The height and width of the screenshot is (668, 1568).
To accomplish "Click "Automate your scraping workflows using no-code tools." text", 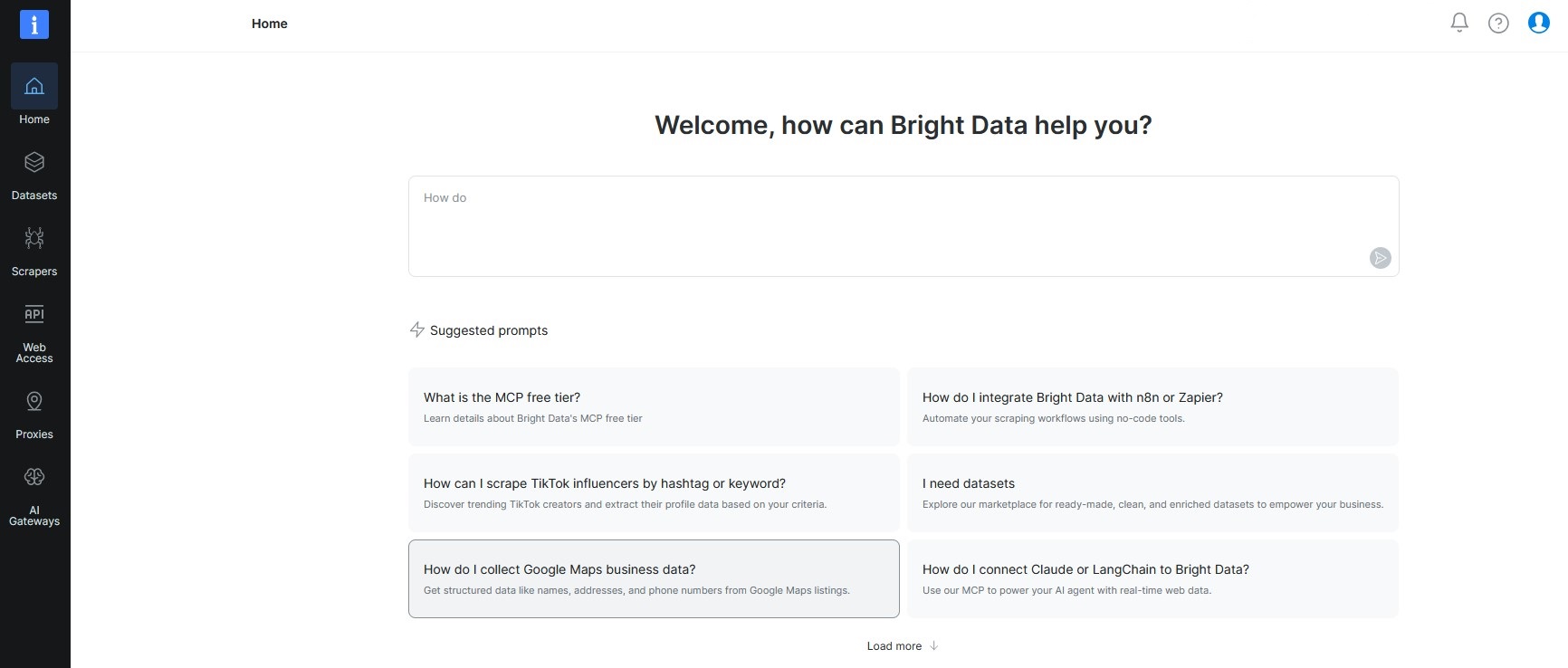I will pyautogui.click(x=1054, y=418).
